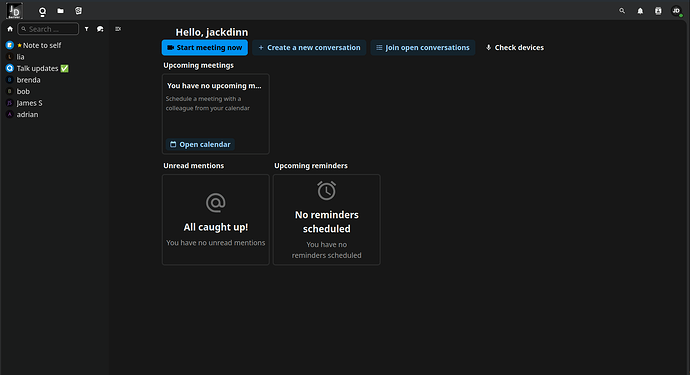690x375 pixels.
Task: Open the conversation filter dropdown
Action: click(87, 29)
